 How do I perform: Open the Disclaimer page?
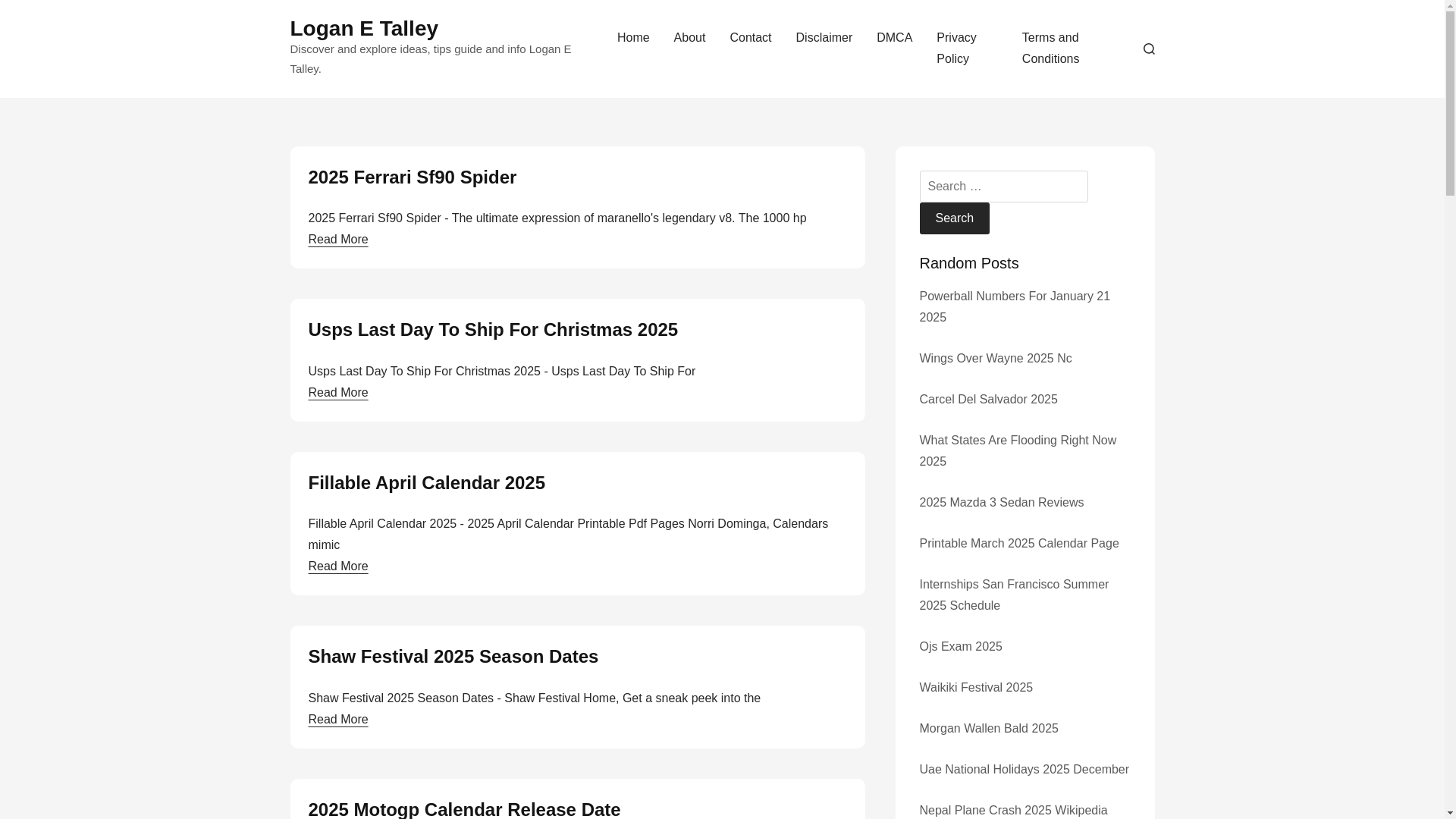pos(824,38)
